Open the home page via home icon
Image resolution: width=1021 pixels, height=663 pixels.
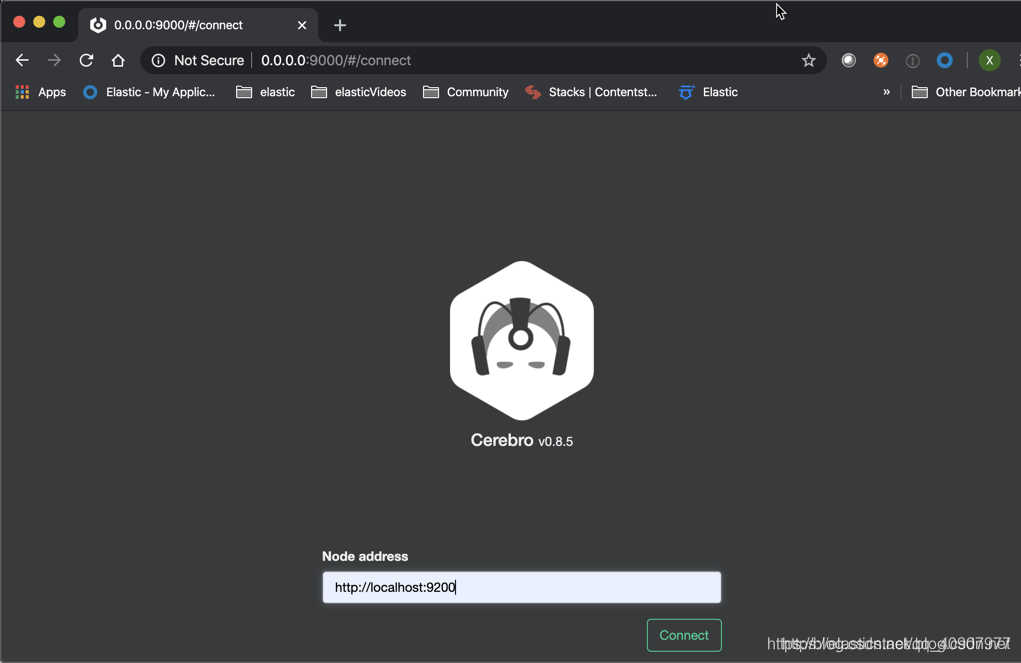118,61
